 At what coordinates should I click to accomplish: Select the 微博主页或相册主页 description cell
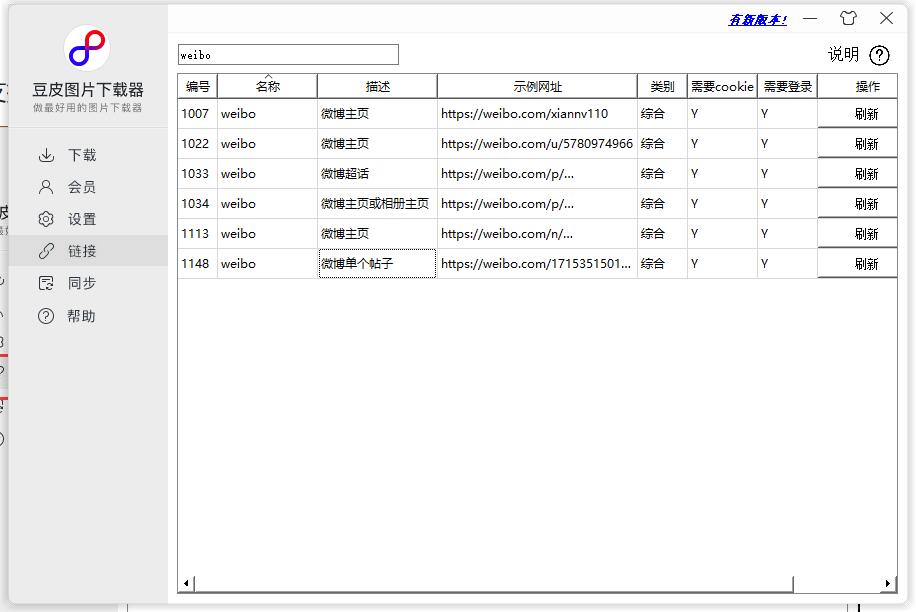pyautogui.click(x=377, y=204)
